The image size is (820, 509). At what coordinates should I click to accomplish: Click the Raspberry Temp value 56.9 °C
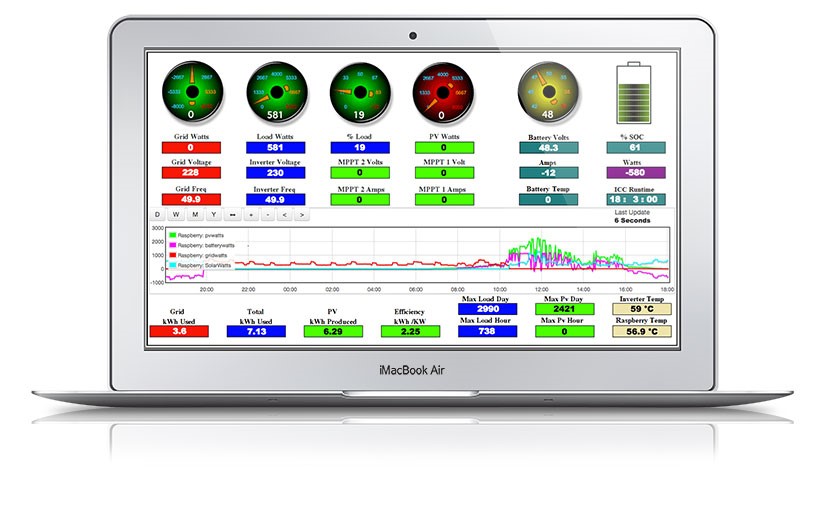click(642, 331)
